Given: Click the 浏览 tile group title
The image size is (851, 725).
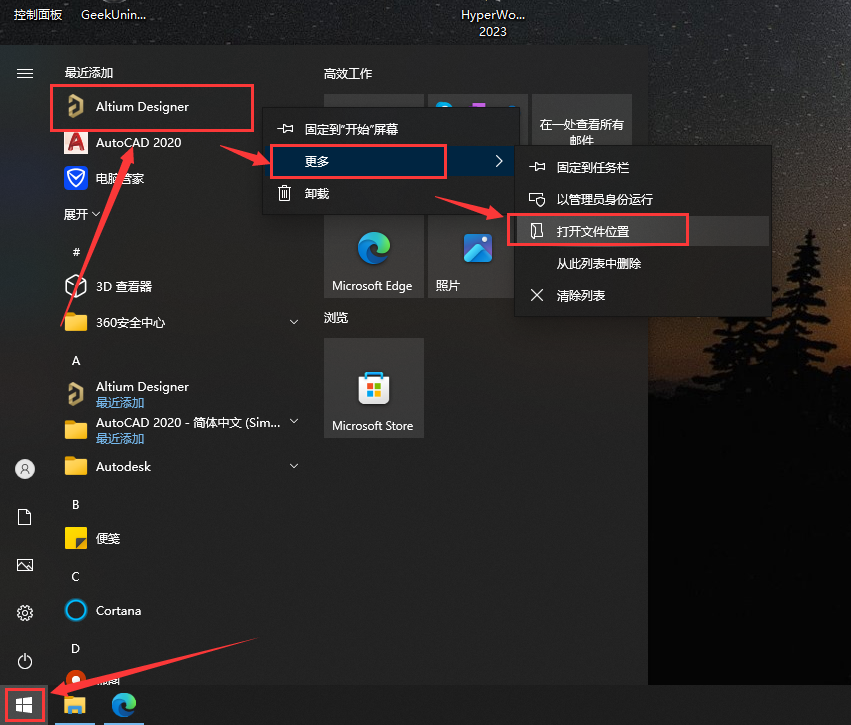Looking at the screenshot, I should tap(336, 317).
